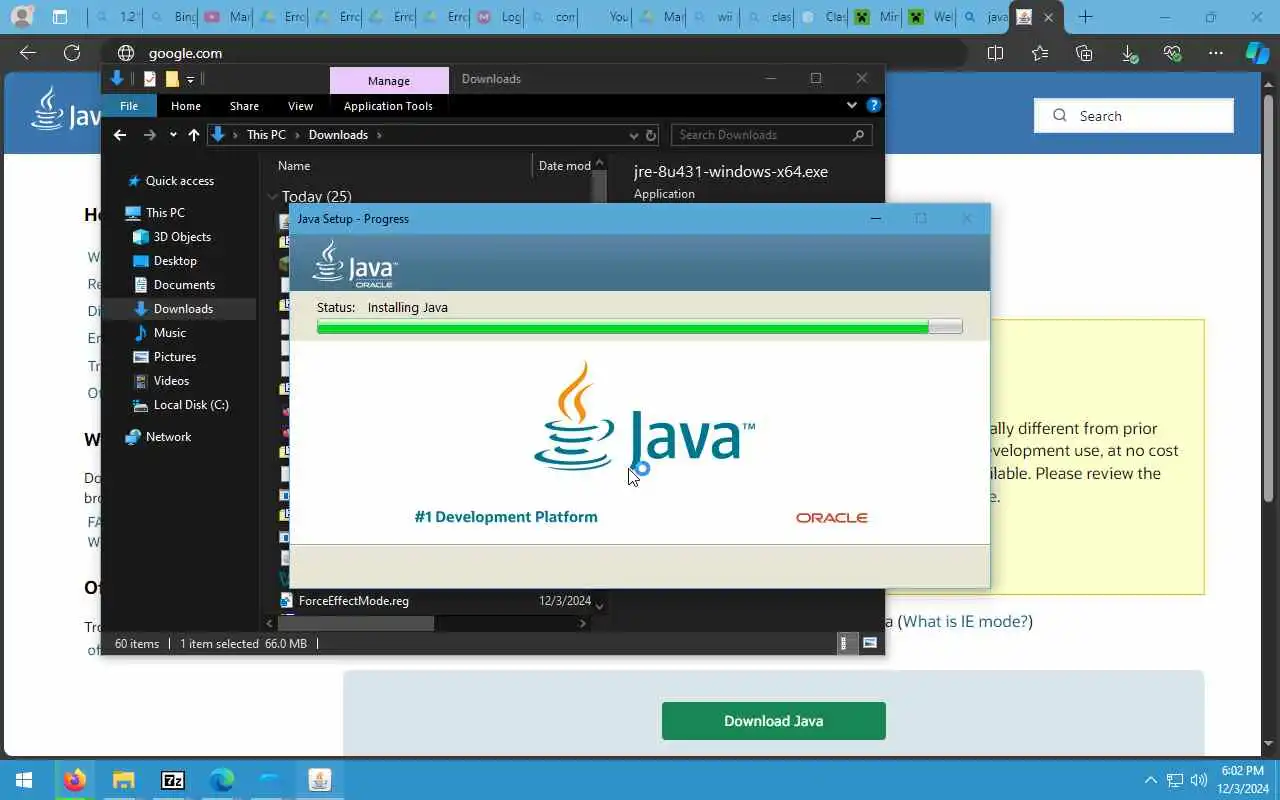
Task: Open Java installer taskbar icon
Action: pos(320,780)
